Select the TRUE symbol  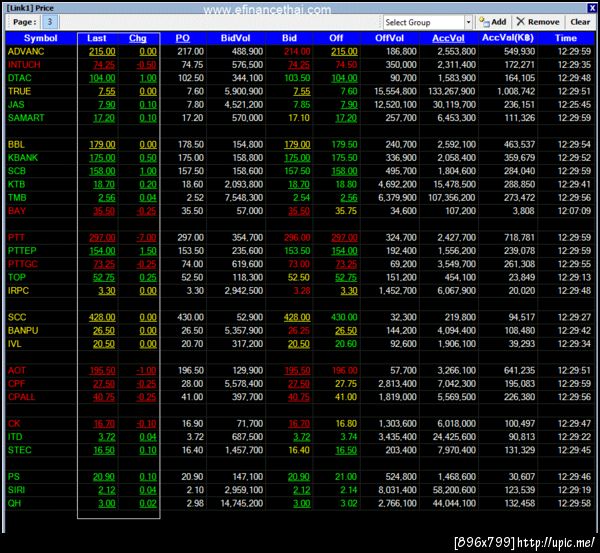pos(19,91)
